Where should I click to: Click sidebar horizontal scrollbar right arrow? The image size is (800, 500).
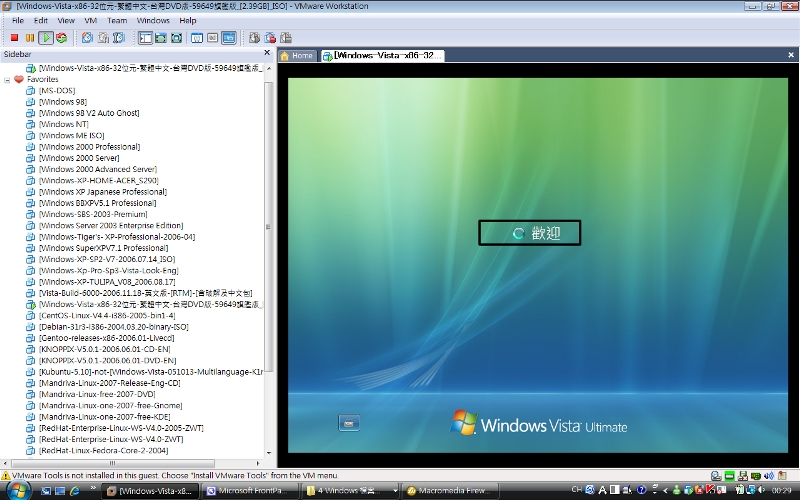(x=258, y=463)
